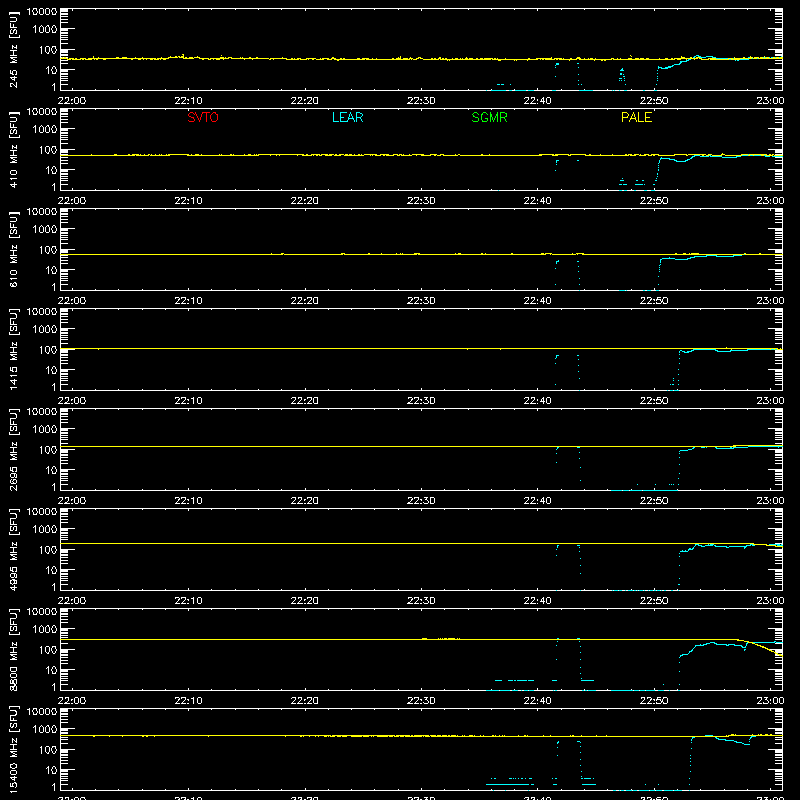The height and width of the screenshot is (800, 800).
Task: Click 22:40 below the 8800 MHz panel
Action: pyautogui.click(x=537, y=701)
